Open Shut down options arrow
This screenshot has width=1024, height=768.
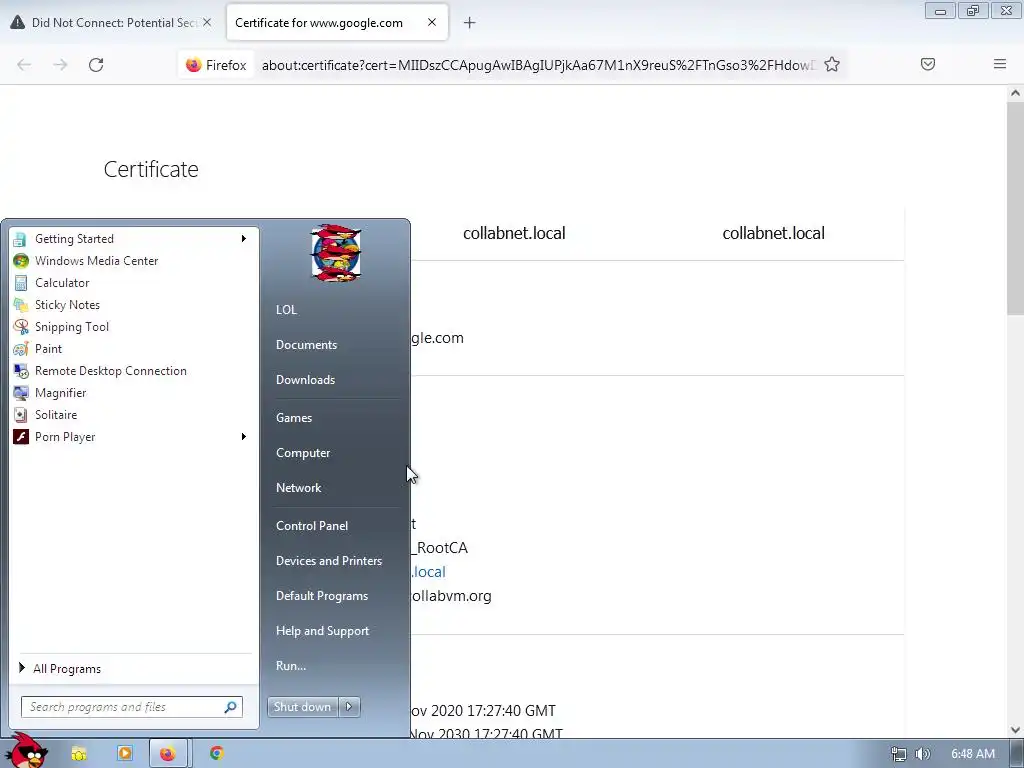(x=349, y=707)
